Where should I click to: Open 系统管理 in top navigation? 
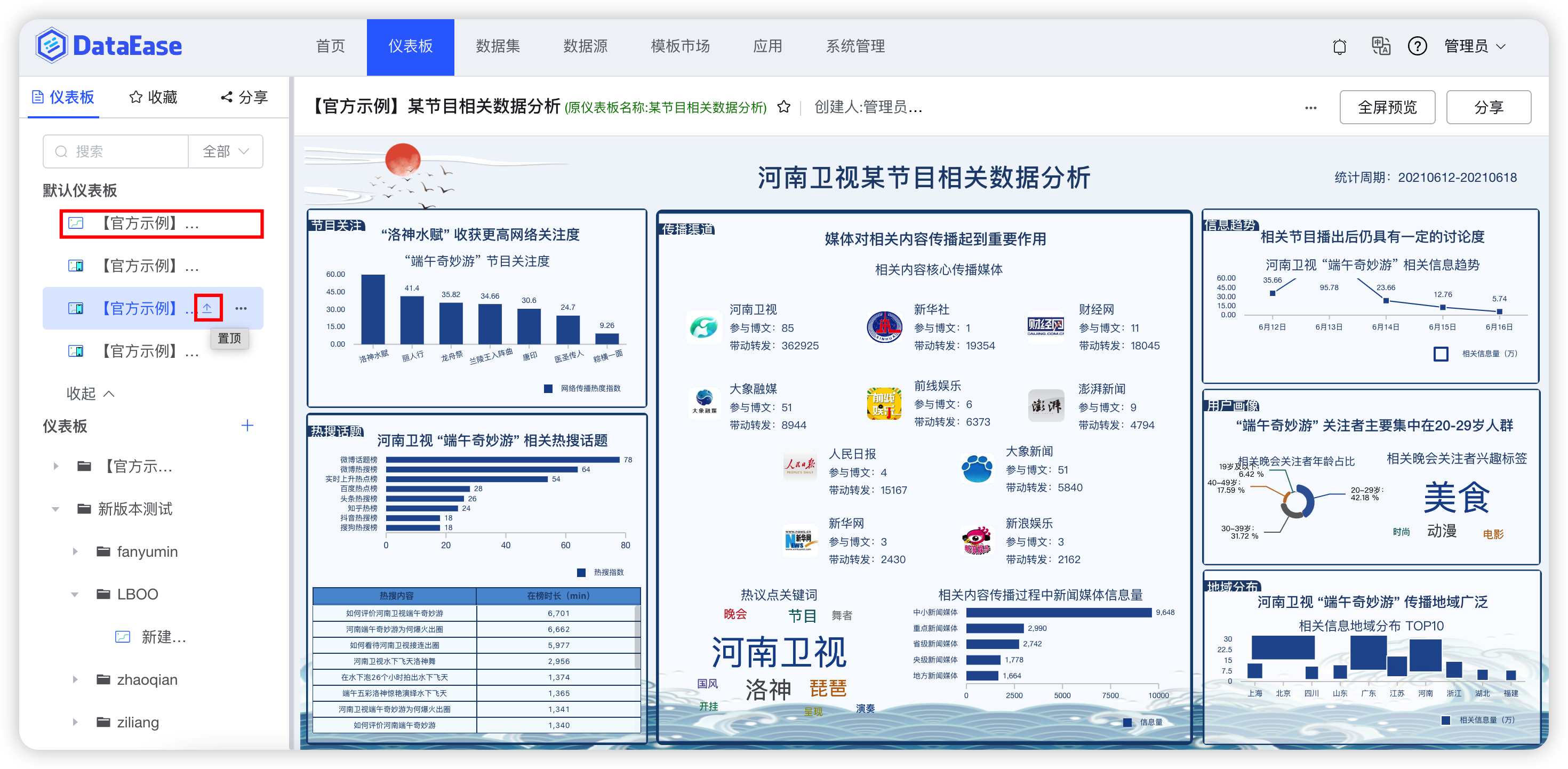click(855, 46)
